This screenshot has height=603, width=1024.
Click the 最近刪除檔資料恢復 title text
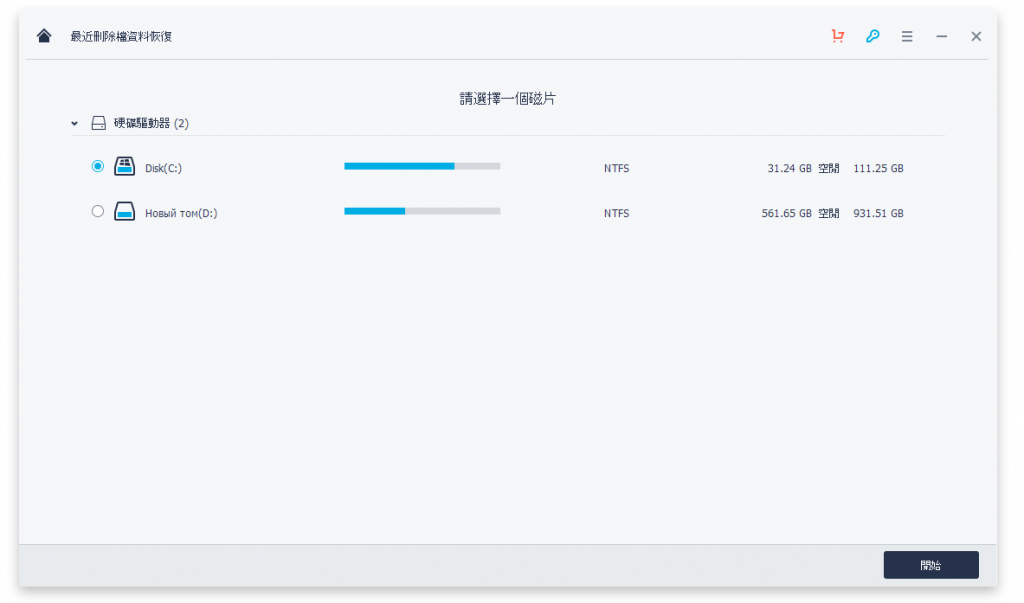pos(121,37)
